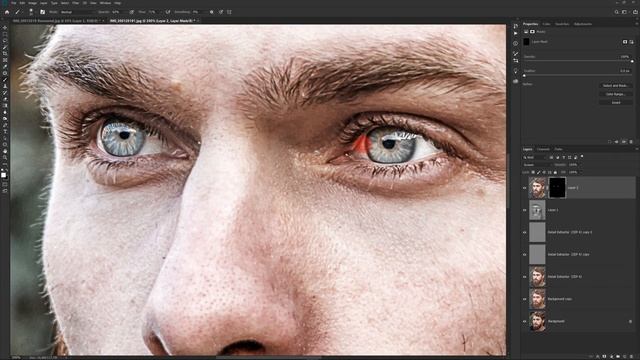Image resolution: width=640 pixels, height=360 pixels.
Task: Open the Share icon at top right
Action: pyautogui.click(x=635, y=12)
